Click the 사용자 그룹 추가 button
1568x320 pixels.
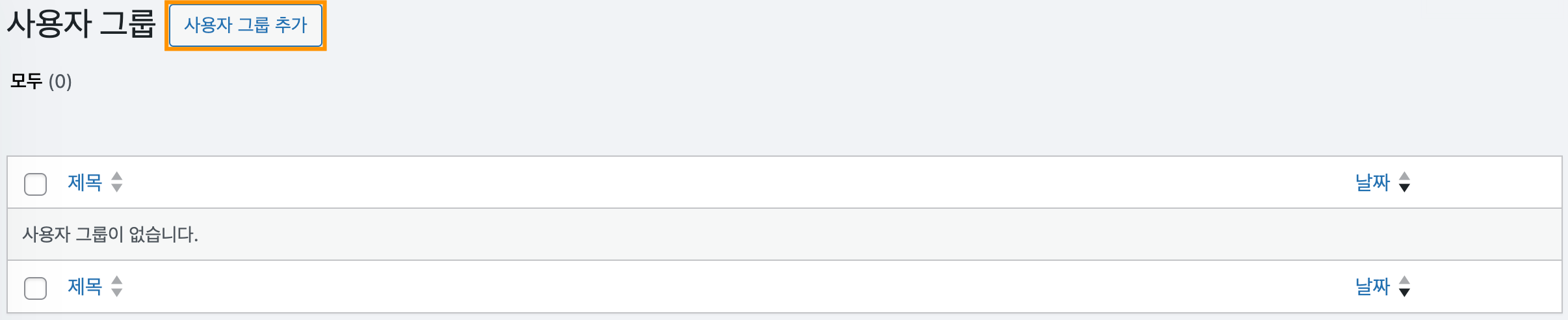(x=246, y=25)
